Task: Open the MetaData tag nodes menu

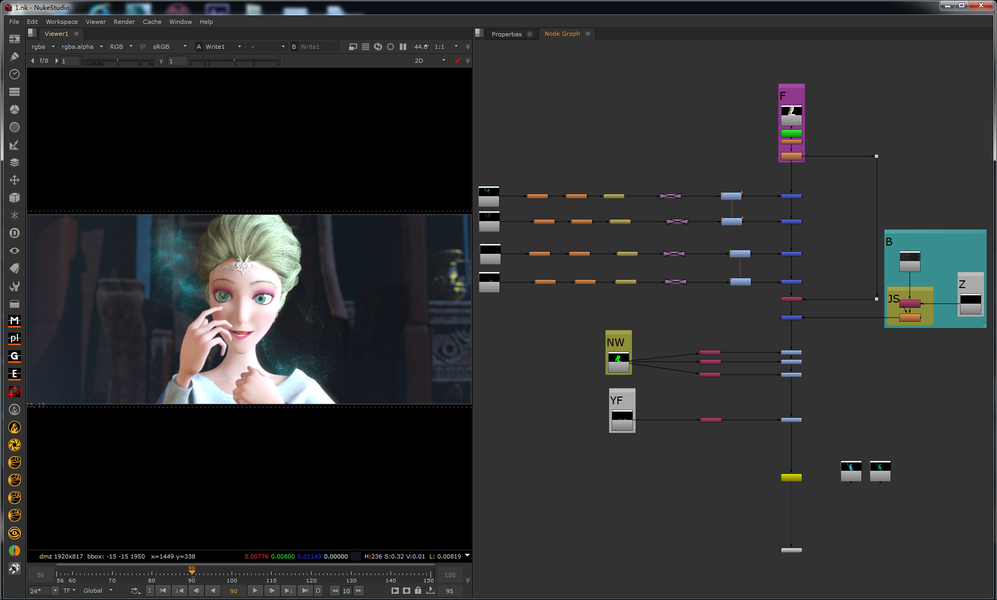Action: point(14,268)
